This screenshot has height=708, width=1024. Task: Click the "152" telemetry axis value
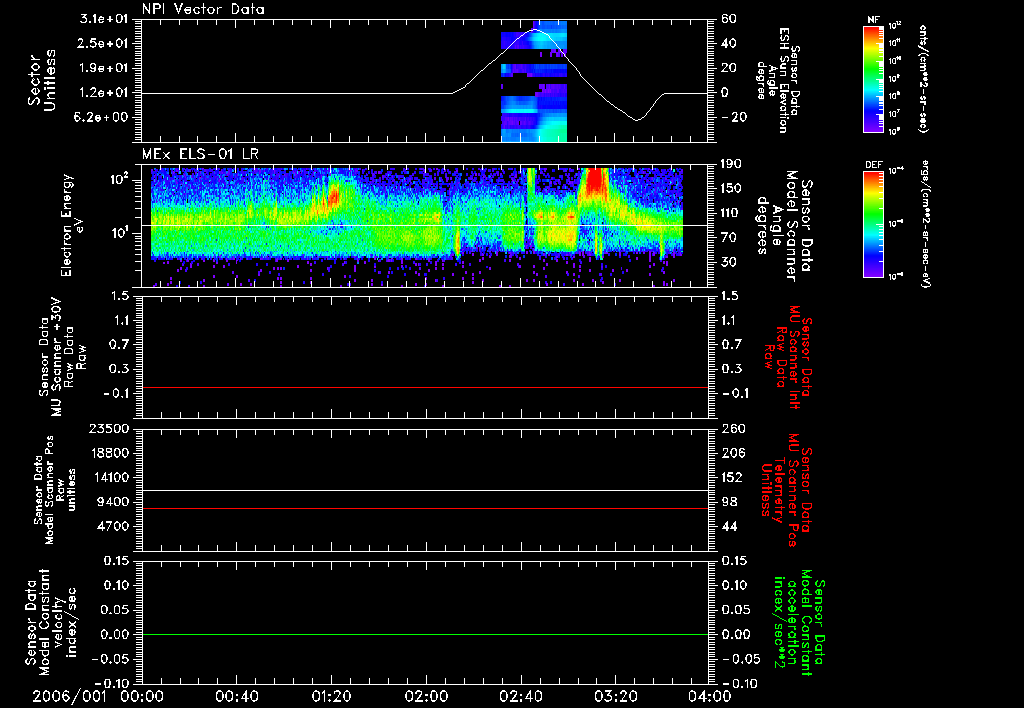(732, 477)
